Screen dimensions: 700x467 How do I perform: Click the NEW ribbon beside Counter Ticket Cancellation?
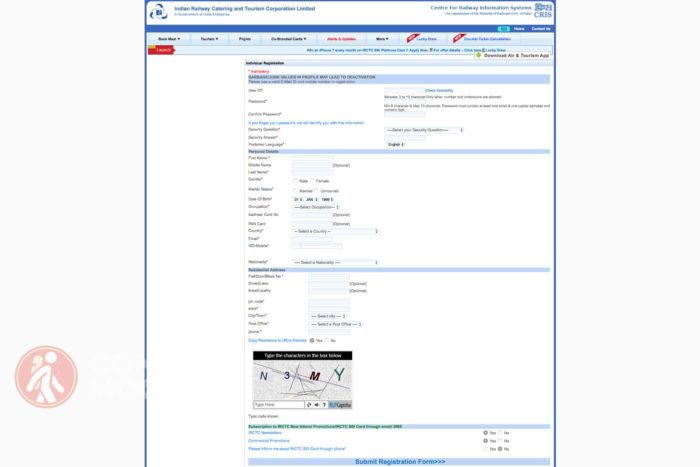coord(458,38)
